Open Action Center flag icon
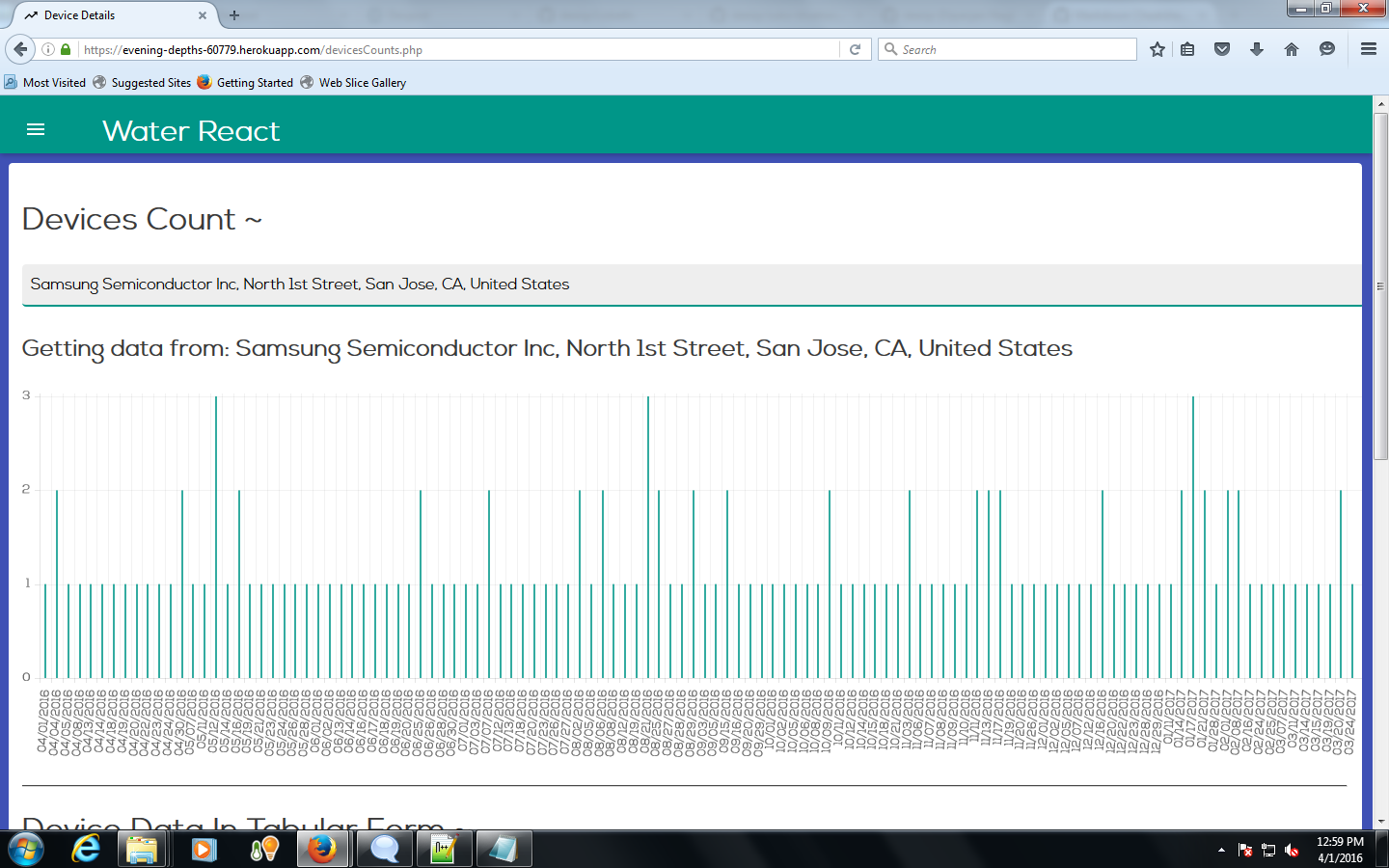This screenshot has width=1389, height=868. click(x=1245, y=850)
